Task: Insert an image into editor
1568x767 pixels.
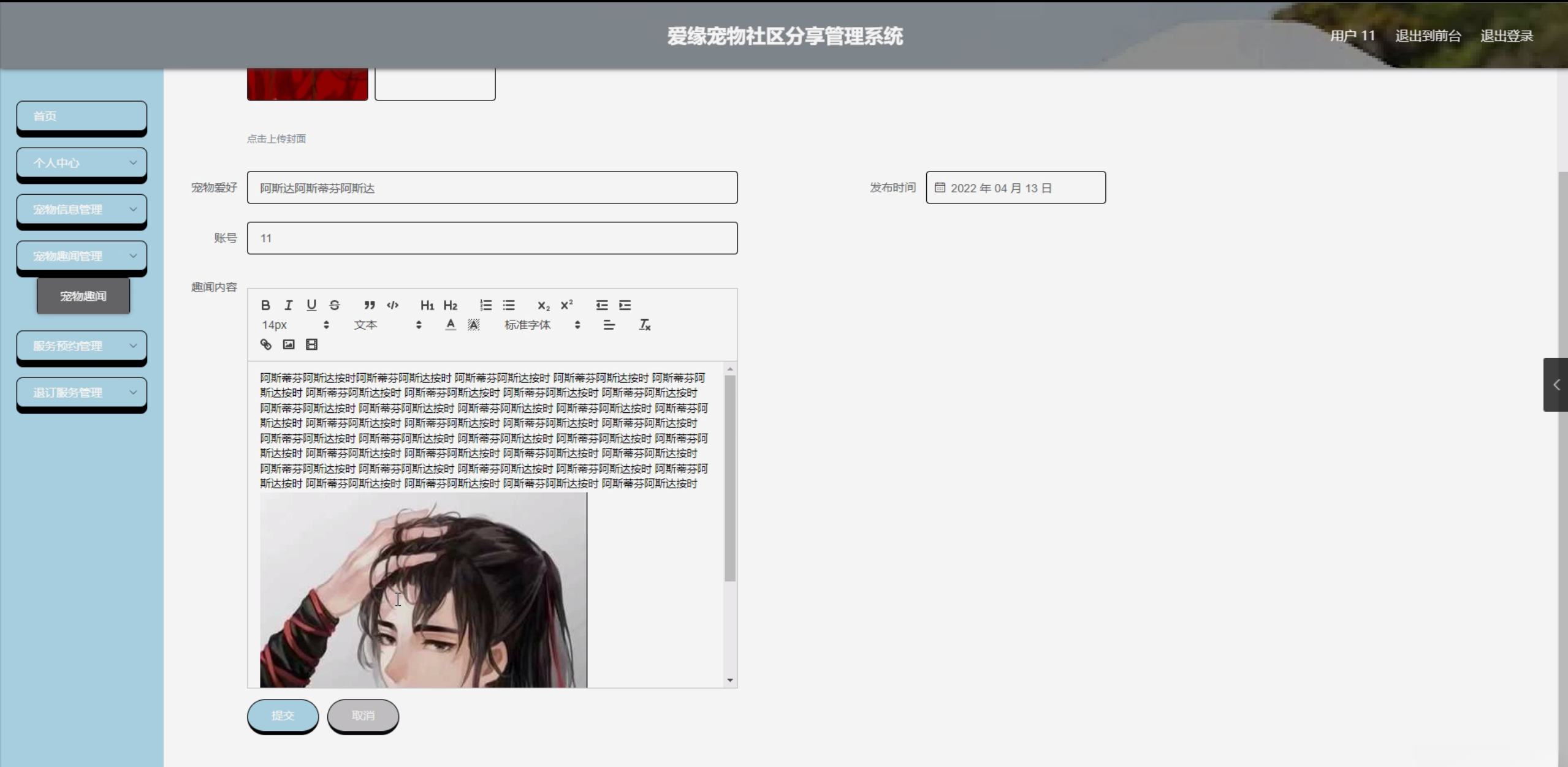Action: click(x=289, y=344)
